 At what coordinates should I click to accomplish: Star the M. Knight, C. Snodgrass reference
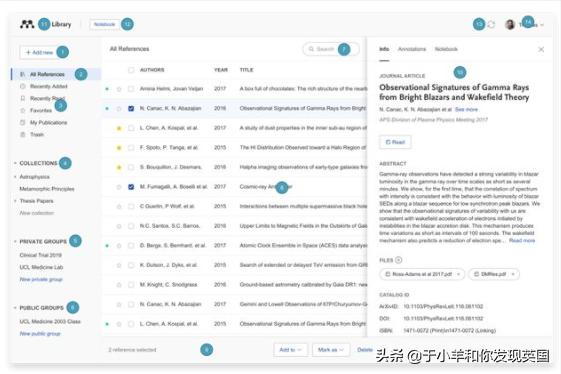tap(119, 285)
